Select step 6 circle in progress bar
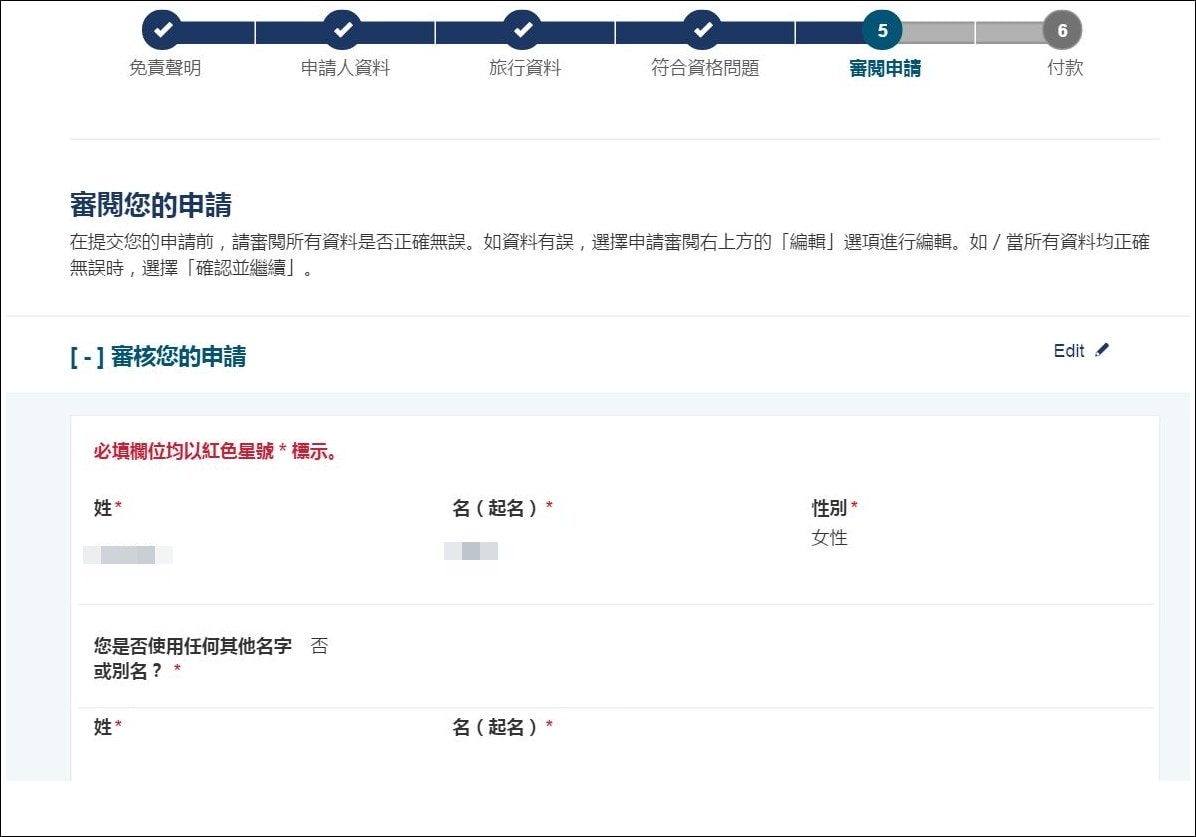This screenshot has height=837, width=1196. coord(1063,31)
